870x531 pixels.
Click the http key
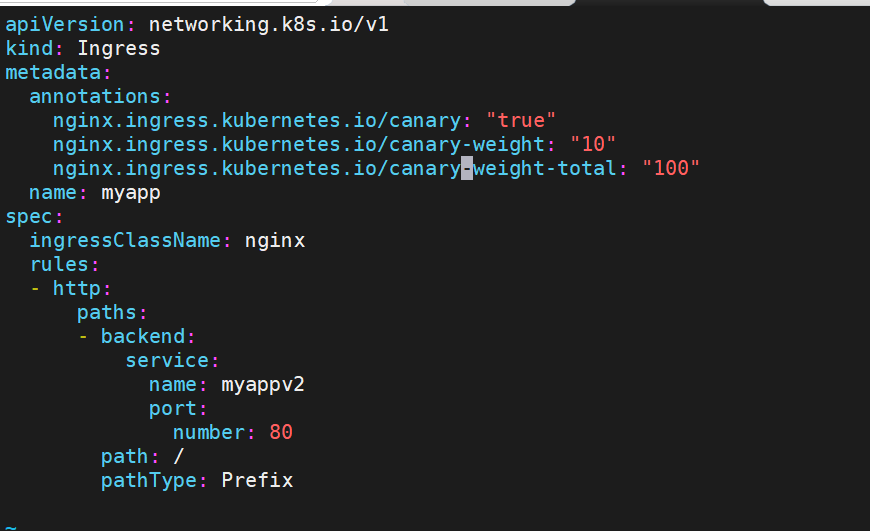(77, 289)
